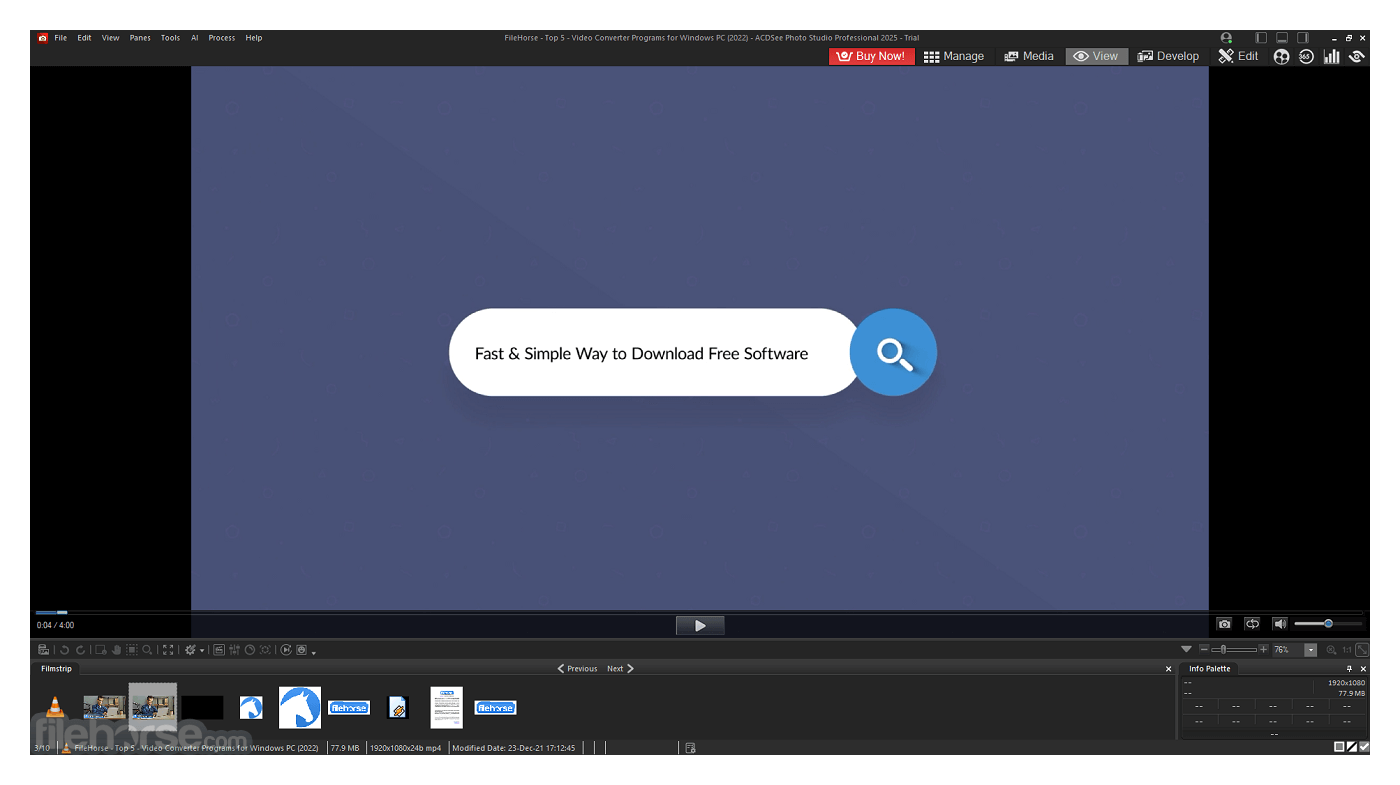Fit image to window icon
1400x785 pixels.
point(1362,650)
